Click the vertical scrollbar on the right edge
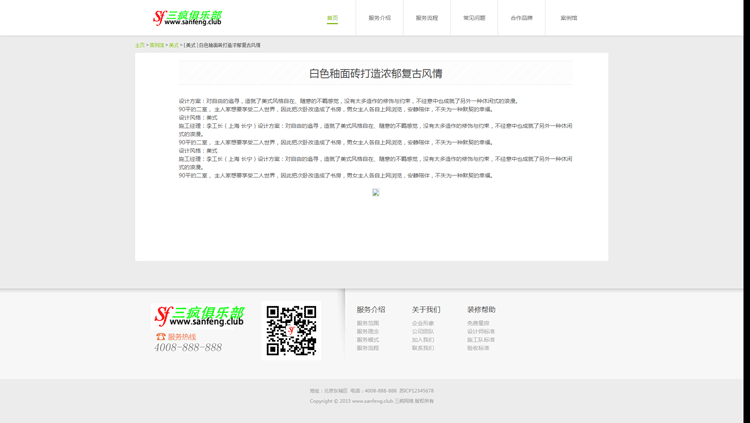The image size is (750, 423). point(746,212)
